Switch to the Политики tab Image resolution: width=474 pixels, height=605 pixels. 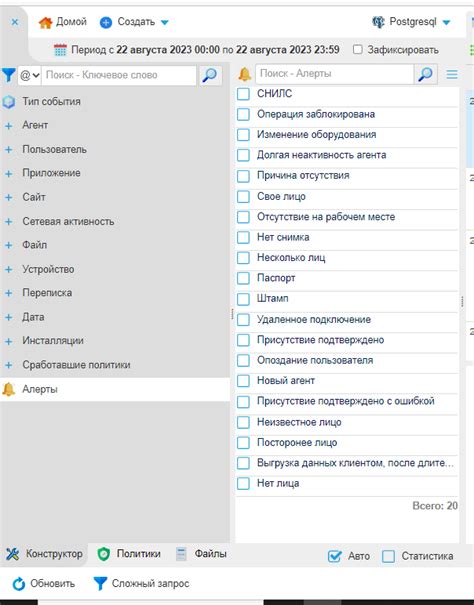[129, 554]
